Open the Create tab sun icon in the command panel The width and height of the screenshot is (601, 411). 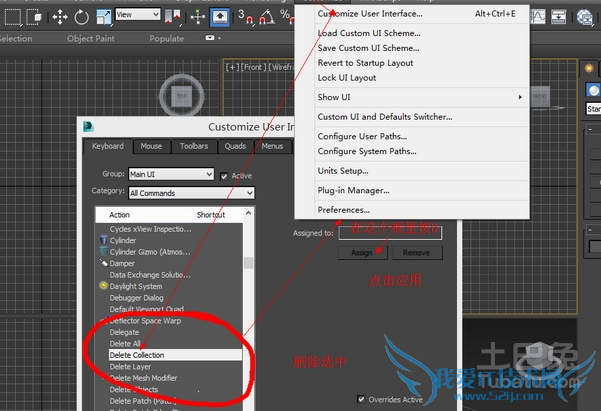[589, 69]
